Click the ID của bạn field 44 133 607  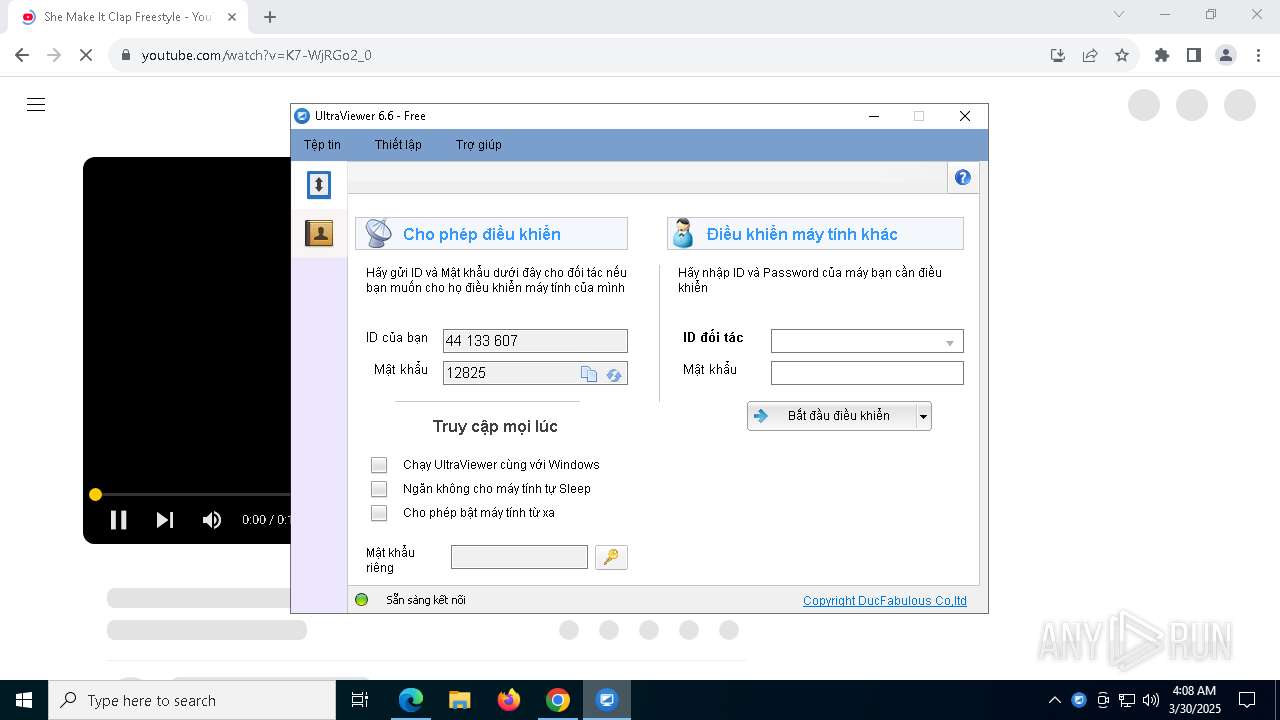(535, 341)
